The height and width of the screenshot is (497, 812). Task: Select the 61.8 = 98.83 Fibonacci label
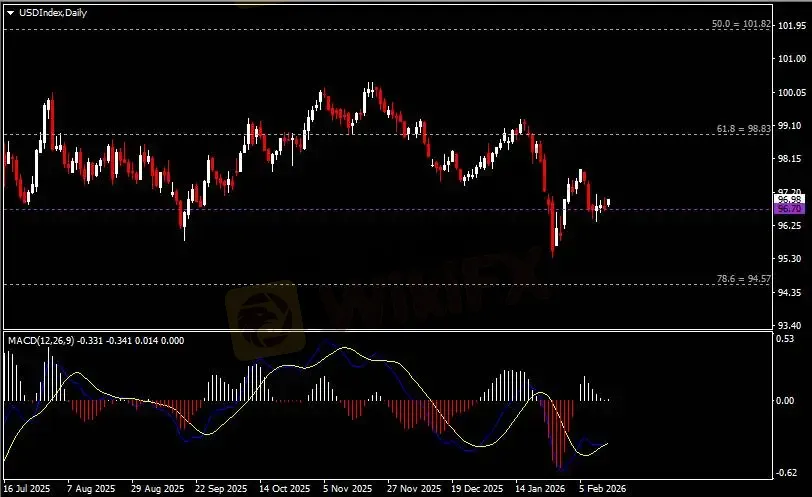pyautogui.click(x=744, y=129)
